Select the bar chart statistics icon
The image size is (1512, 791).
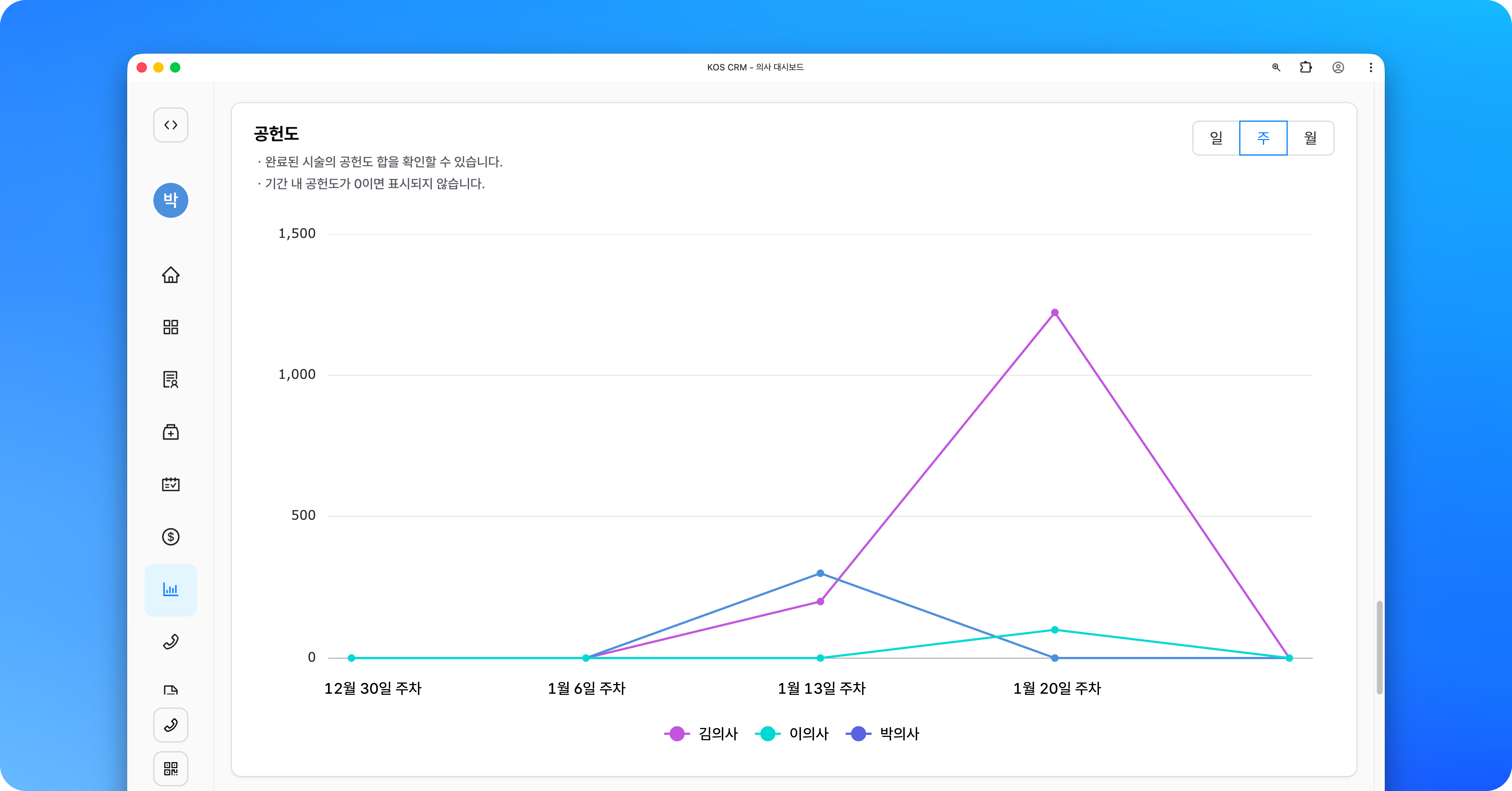click(171, 589)
